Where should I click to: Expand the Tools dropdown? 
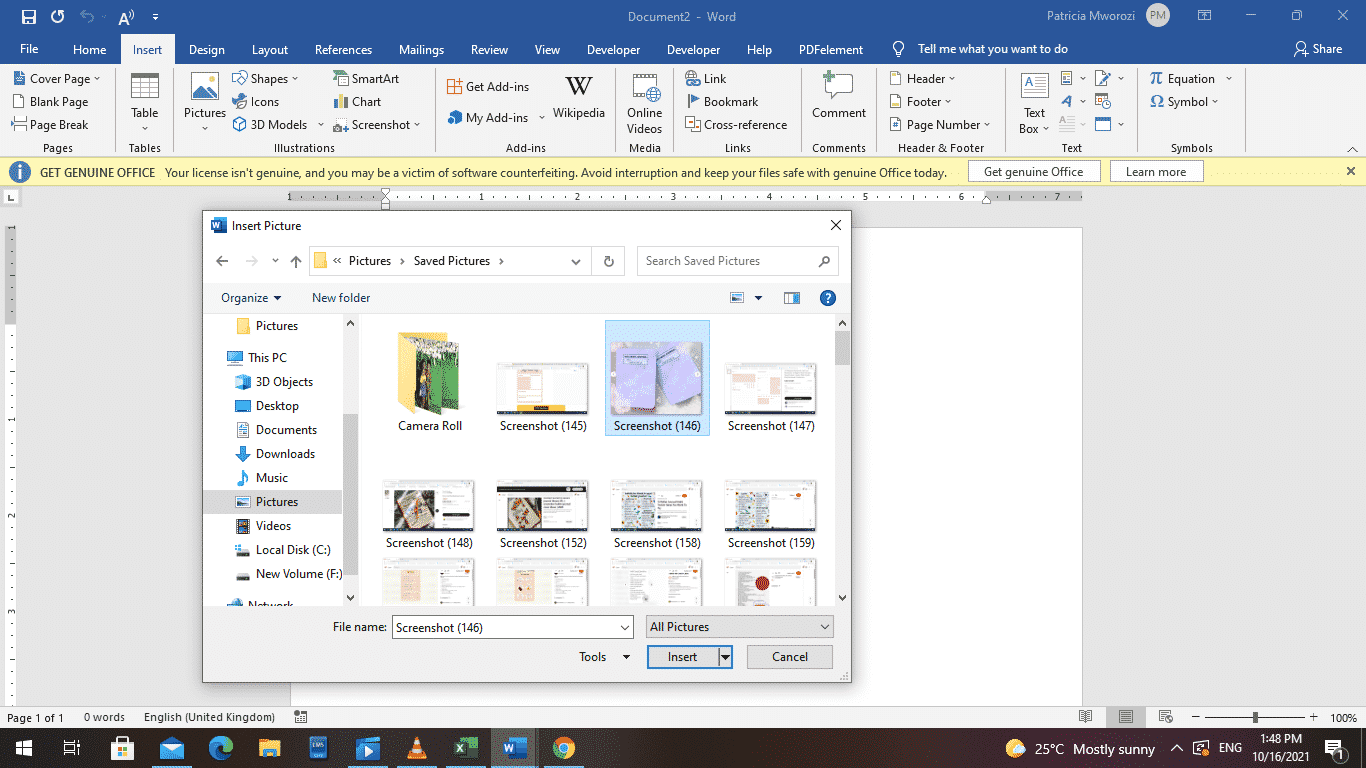603,656
